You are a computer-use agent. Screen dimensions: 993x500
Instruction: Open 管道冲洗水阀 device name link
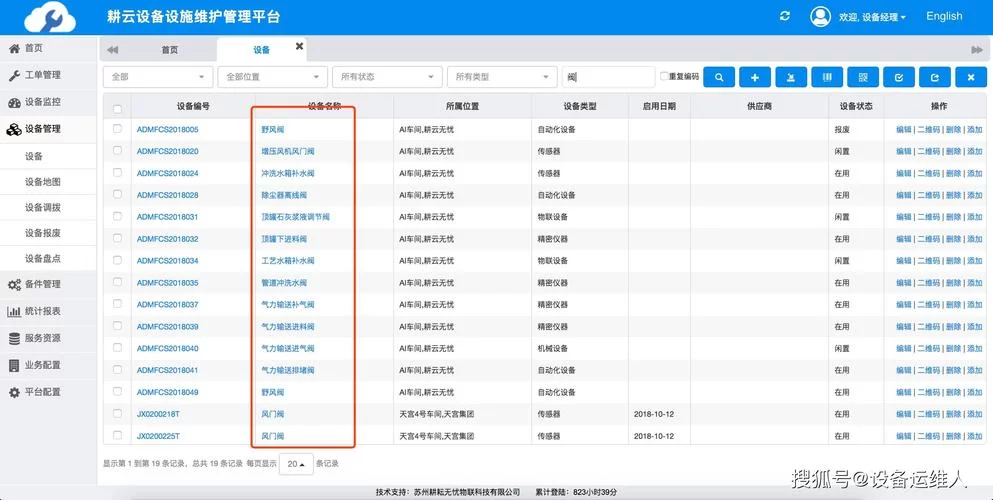pyautogui.click(x=284, y=283)
